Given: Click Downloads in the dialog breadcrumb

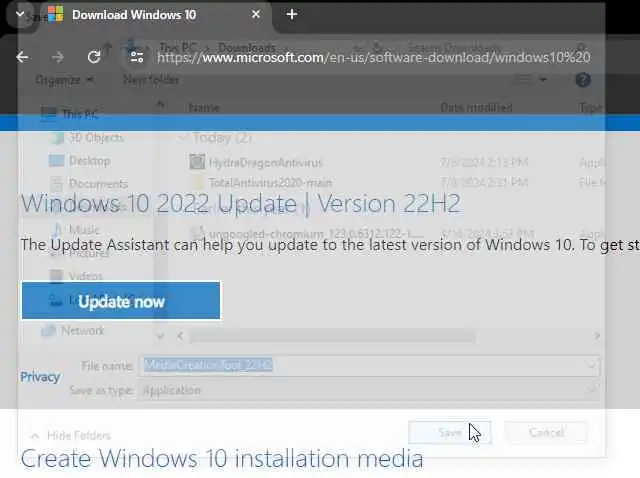Looking at the screenshot, I should click(247, 47).
